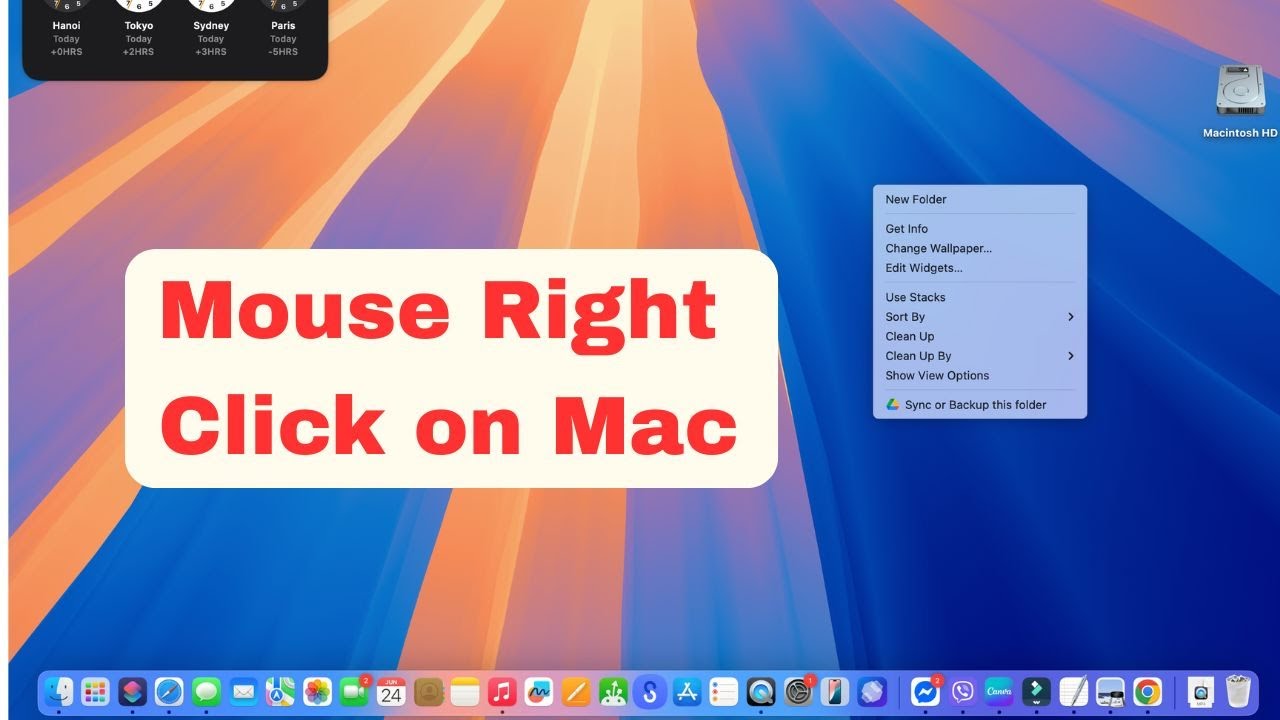The height and width of the screenshot is (720, 1280).
Task: Launch the Music app from Dock
Action: point(502,691)
